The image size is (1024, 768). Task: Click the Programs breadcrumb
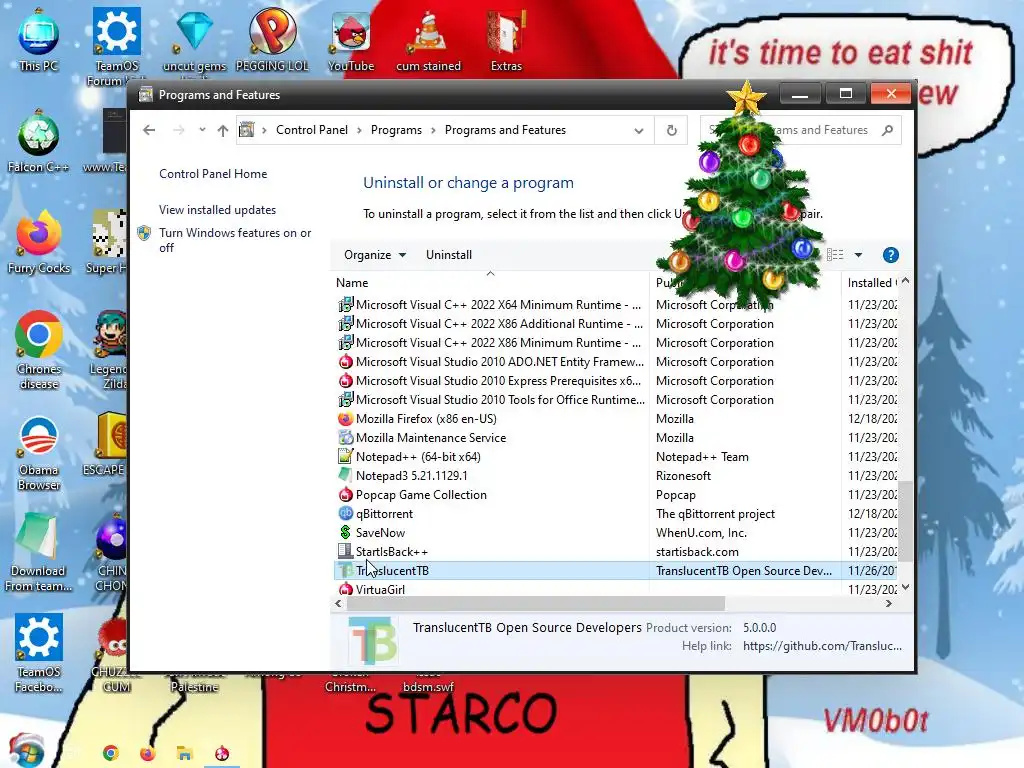point(396,130)
